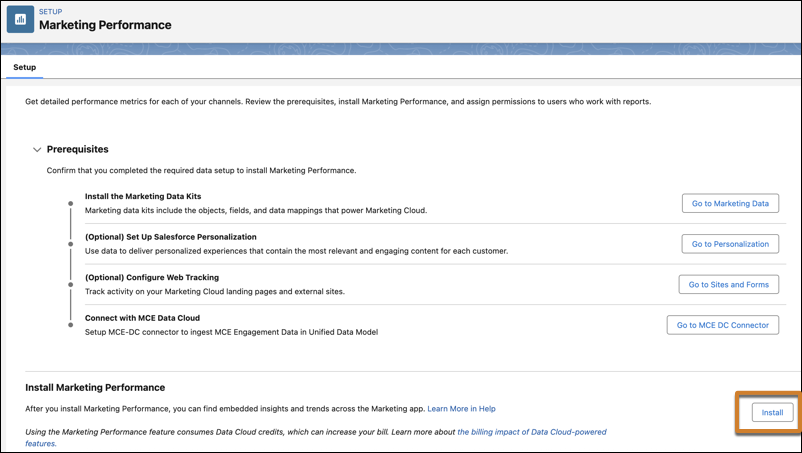
Task: Click text 'After you install Marketing Performance'
Action: pyautogui.click(x=98, y=409)
